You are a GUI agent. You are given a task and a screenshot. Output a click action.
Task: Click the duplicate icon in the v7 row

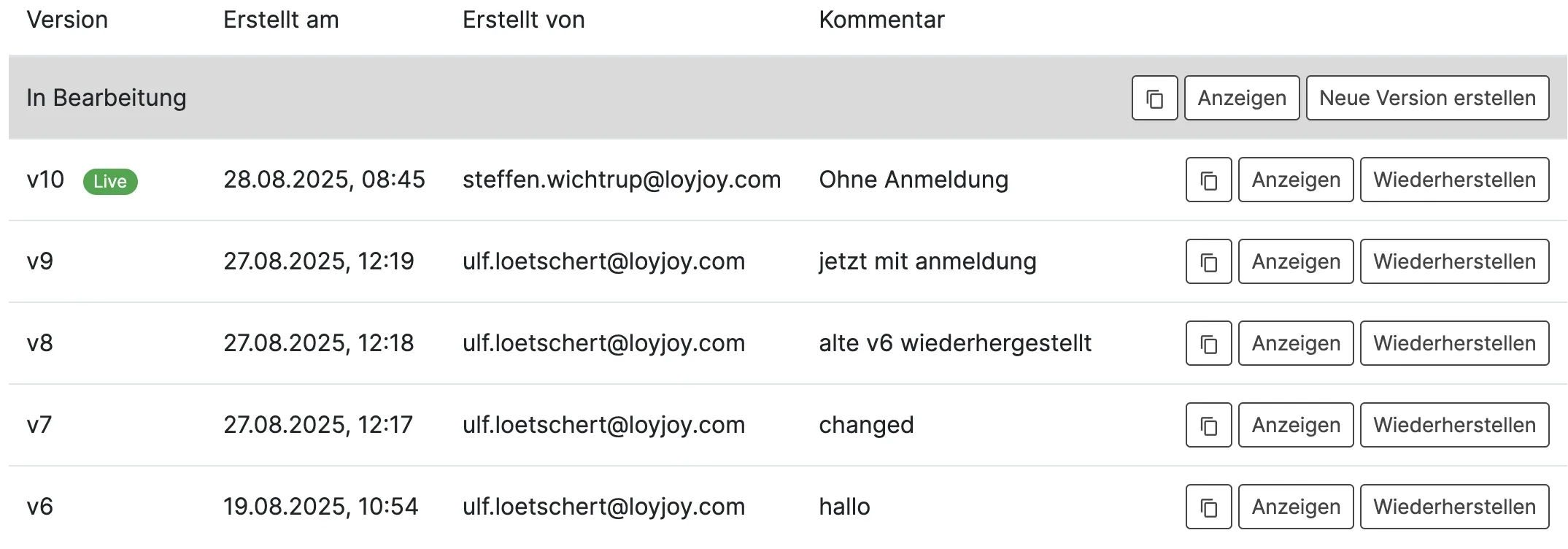tap(1208, 425)
